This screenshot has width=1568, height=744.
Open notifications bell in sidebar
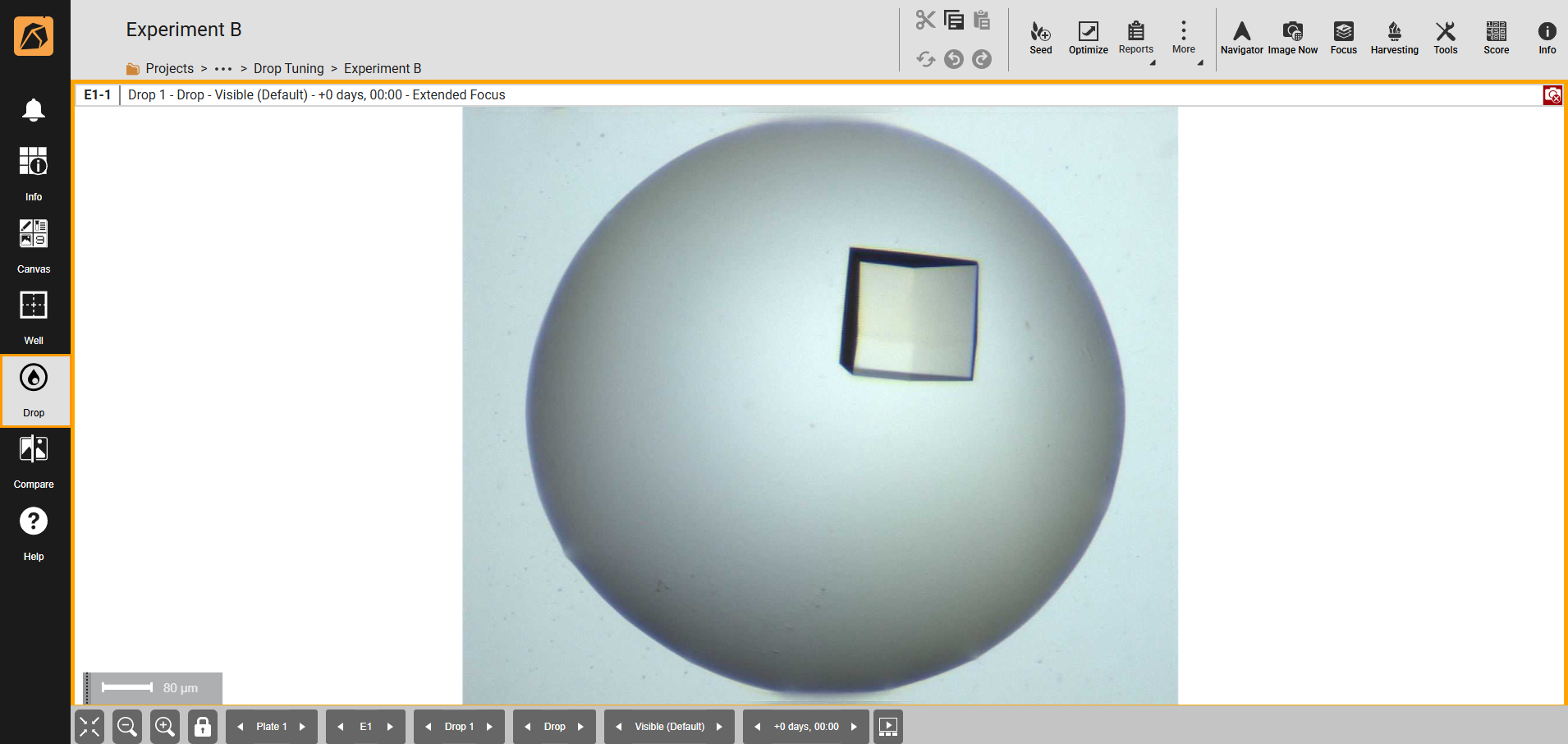34,110
